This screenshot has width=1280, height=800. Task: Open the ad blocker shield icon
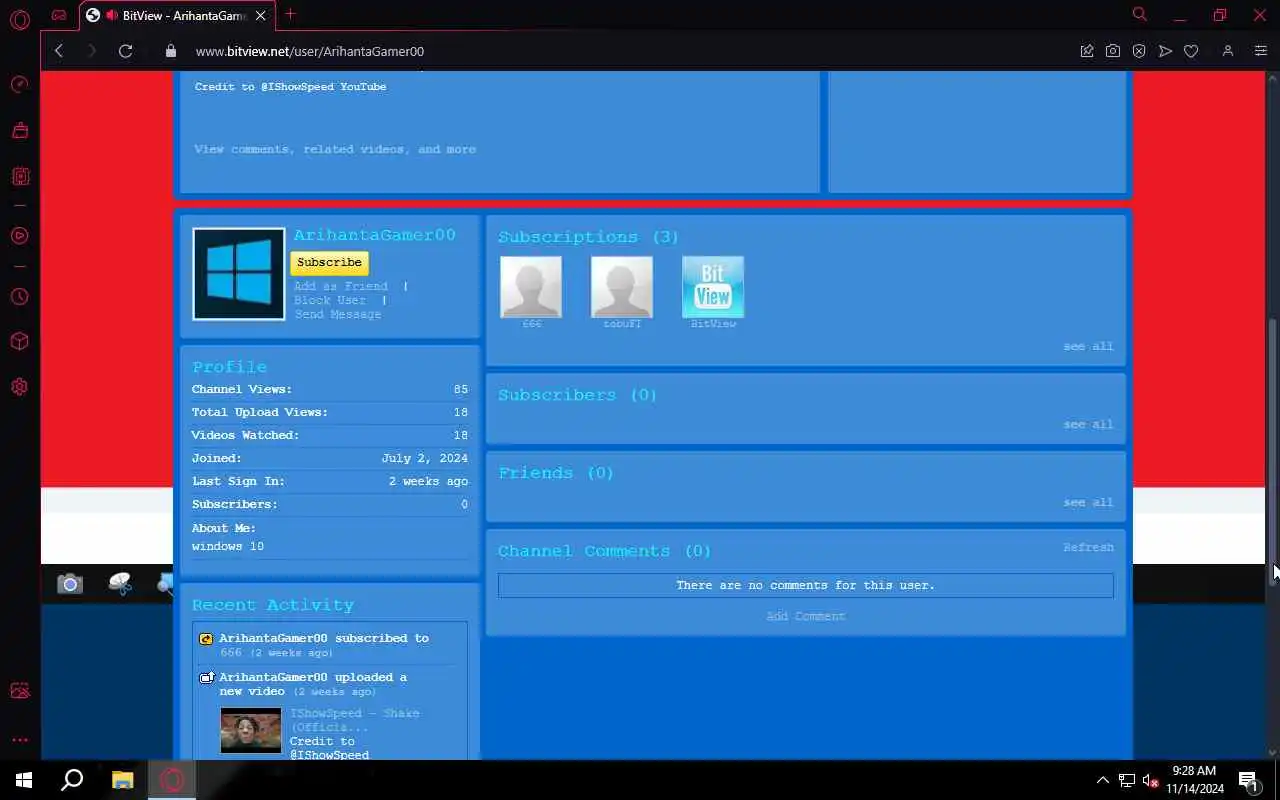pyautogui.click(x=1139, y=51)
